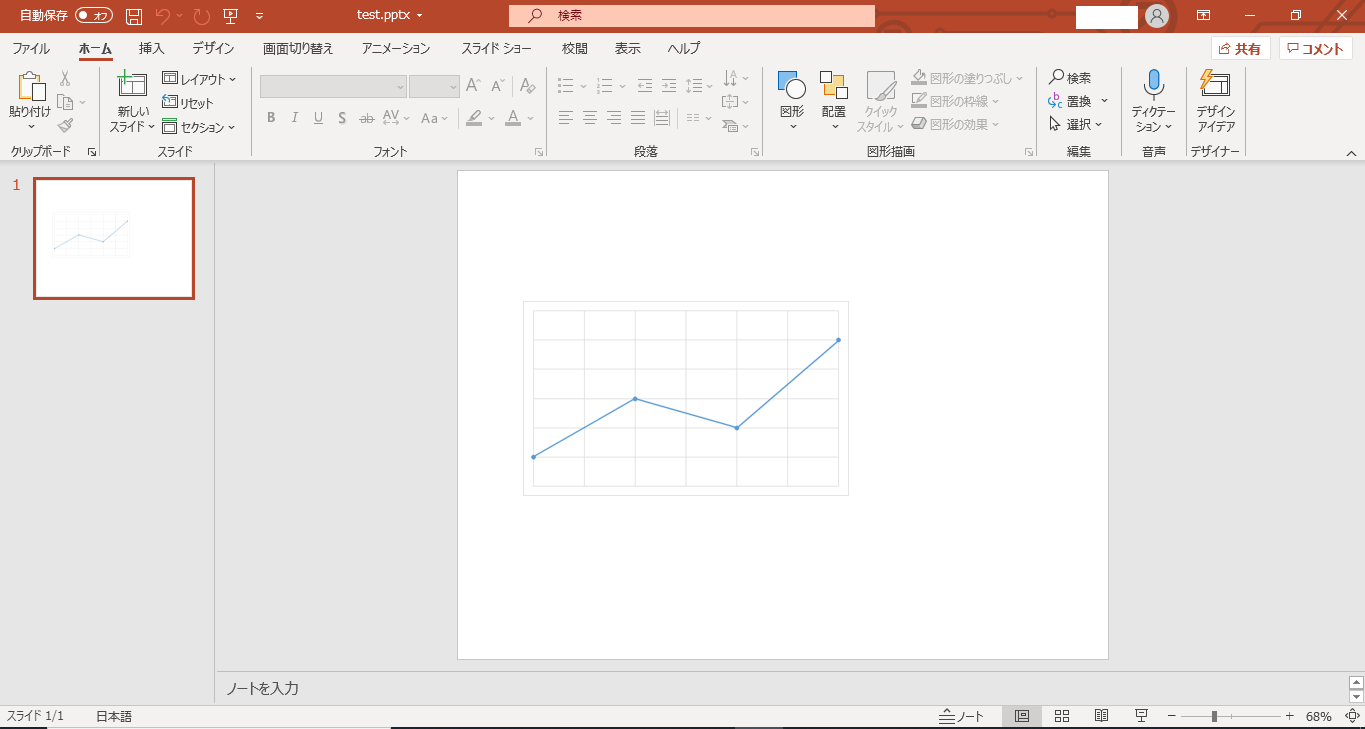Switch to Reading view icon
1365x729 pixels.
click(x=1101, y=716)
